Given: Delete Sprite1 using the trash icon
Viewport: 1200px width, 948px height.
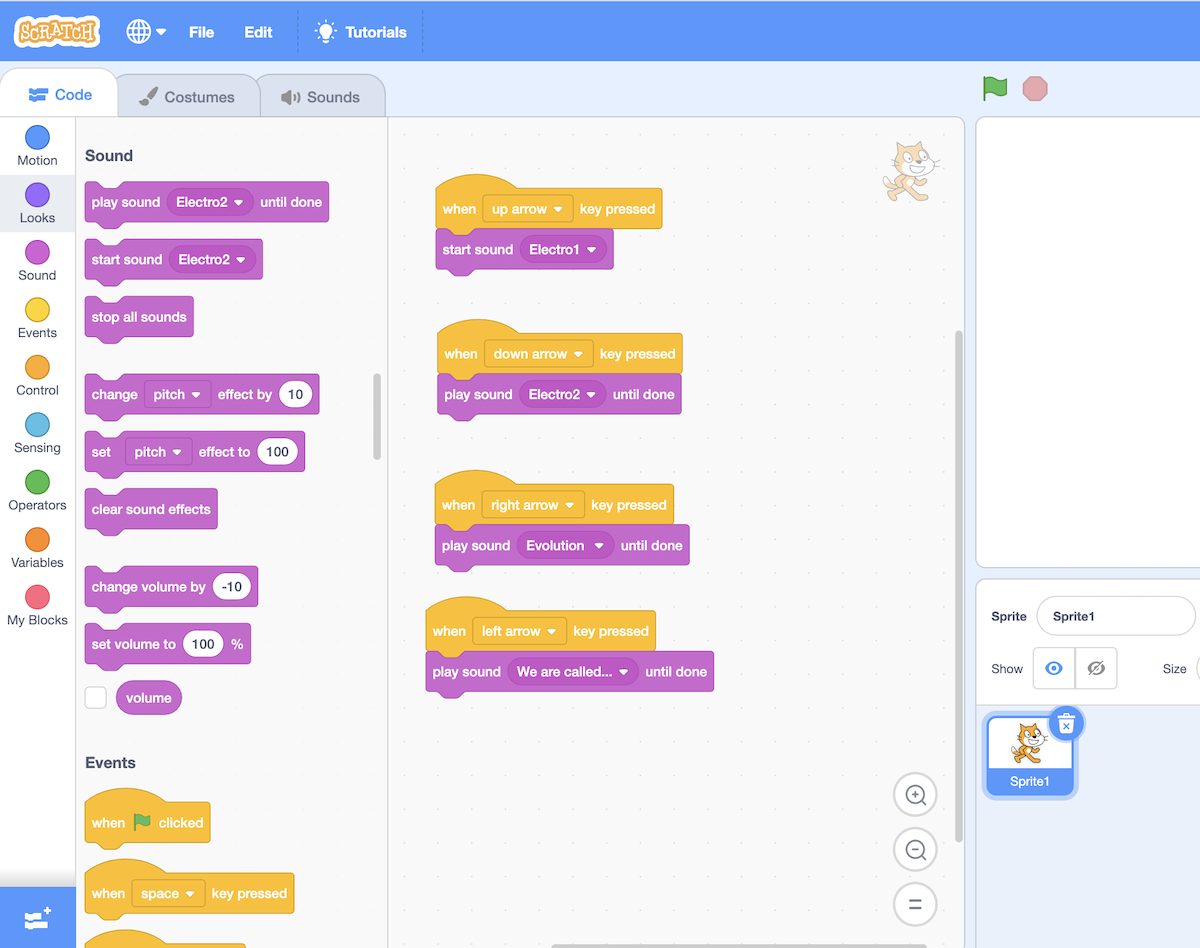Looking at the screenshot, I should 1067,723.
